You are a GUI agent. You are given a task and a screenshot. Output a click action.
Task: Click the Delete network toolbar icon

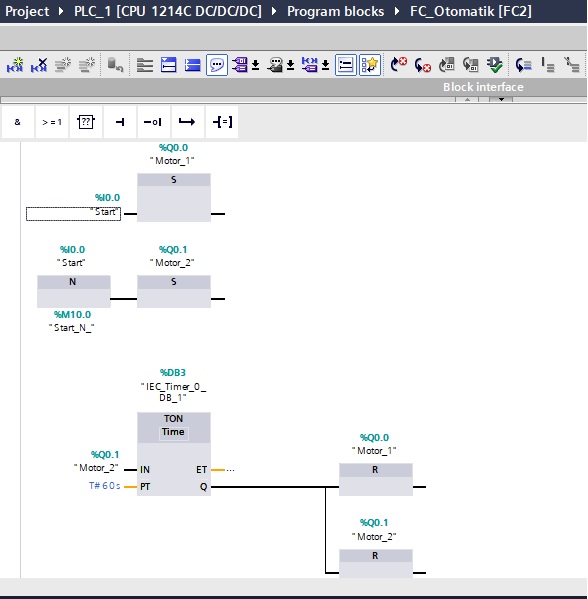click(x=39, y=65)
